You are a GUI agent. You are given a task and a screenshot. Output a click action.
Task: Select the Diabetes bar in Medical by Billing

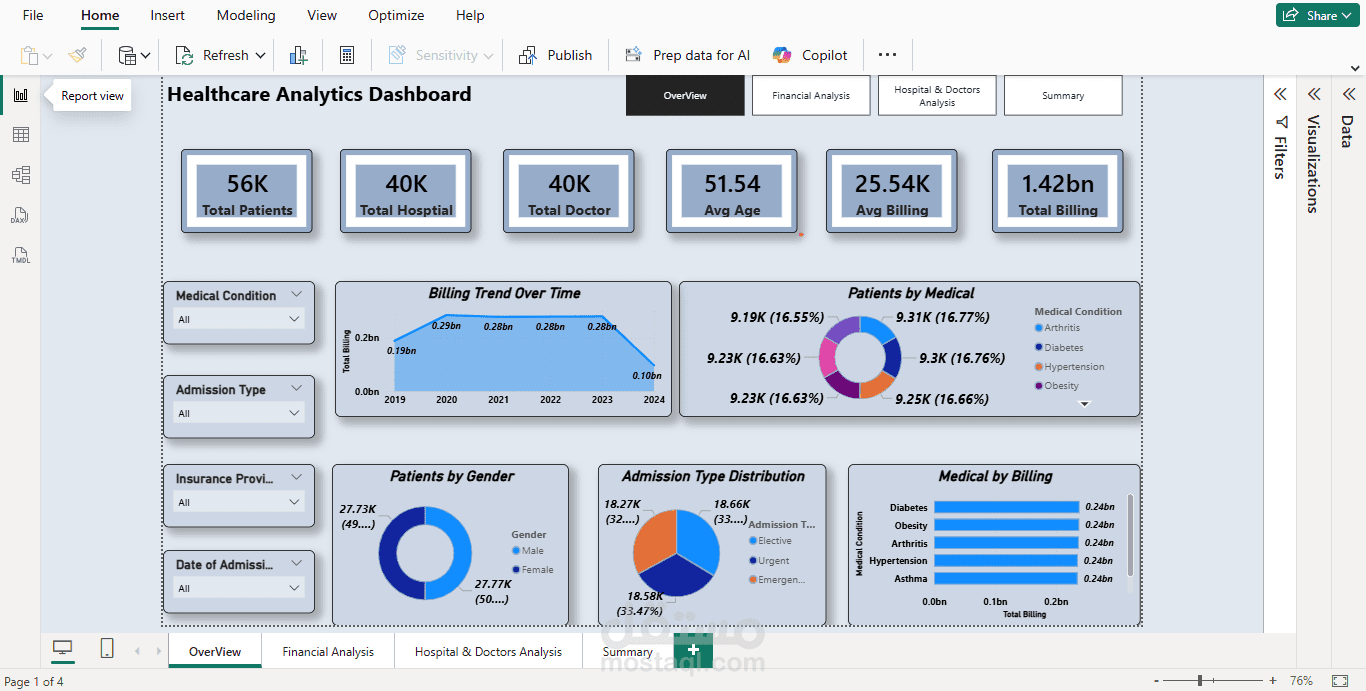point(1007,507)
